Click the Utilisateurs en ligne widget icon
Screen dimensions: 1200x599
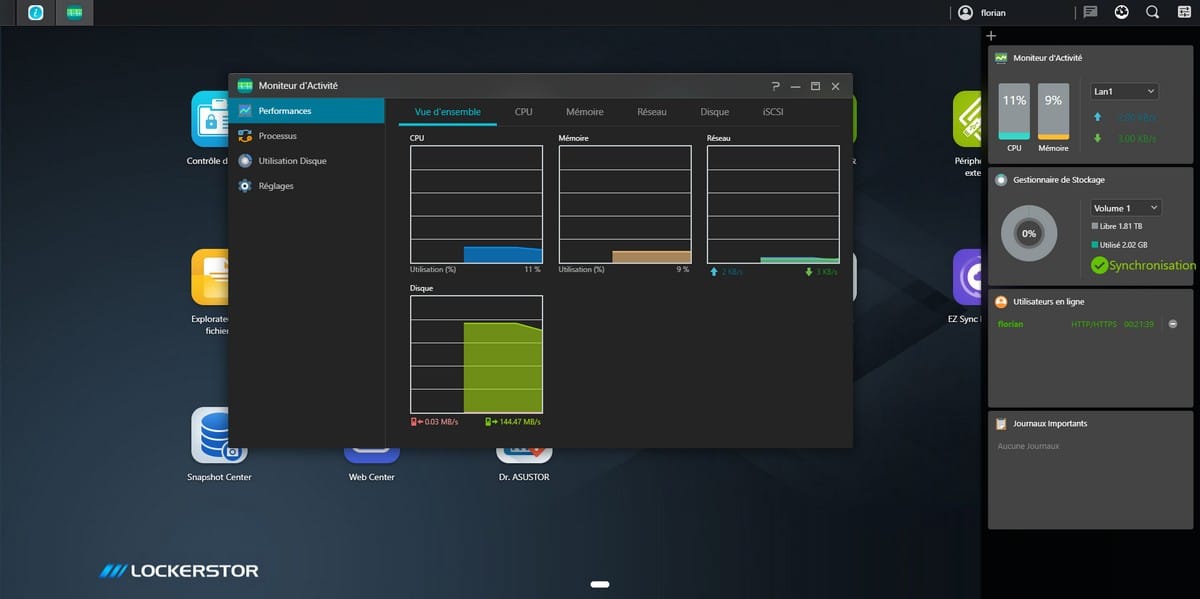click(1001, 301)
